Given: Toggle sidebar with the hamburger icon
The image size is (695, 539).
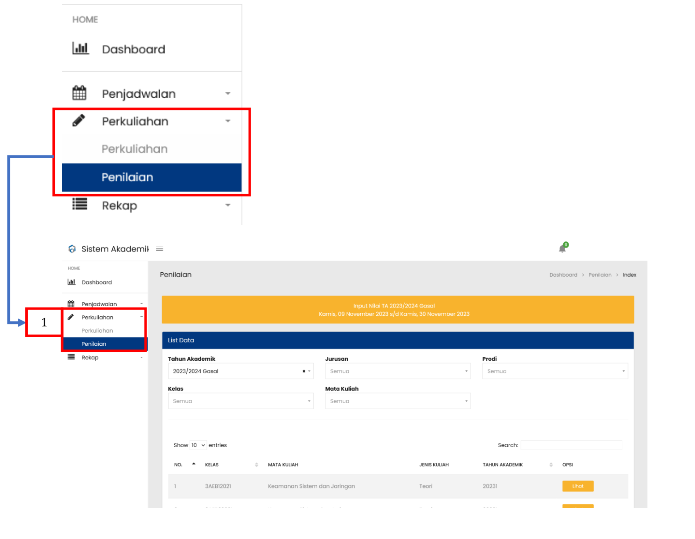Looking at the screenshot, I should (x=160, y=249).
